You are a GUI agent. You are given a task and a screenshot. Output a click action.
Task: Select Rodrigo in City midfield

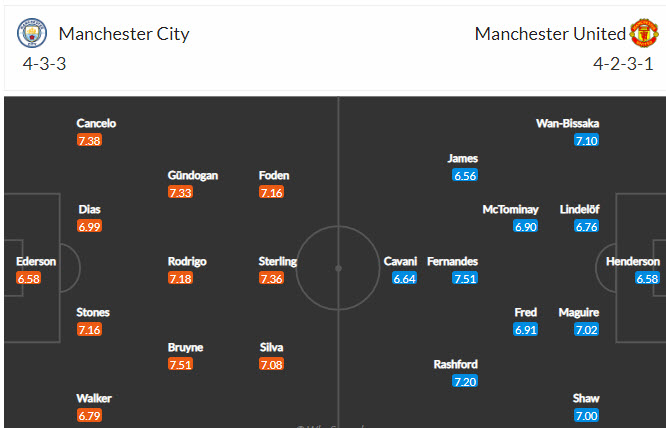[187, 261]
